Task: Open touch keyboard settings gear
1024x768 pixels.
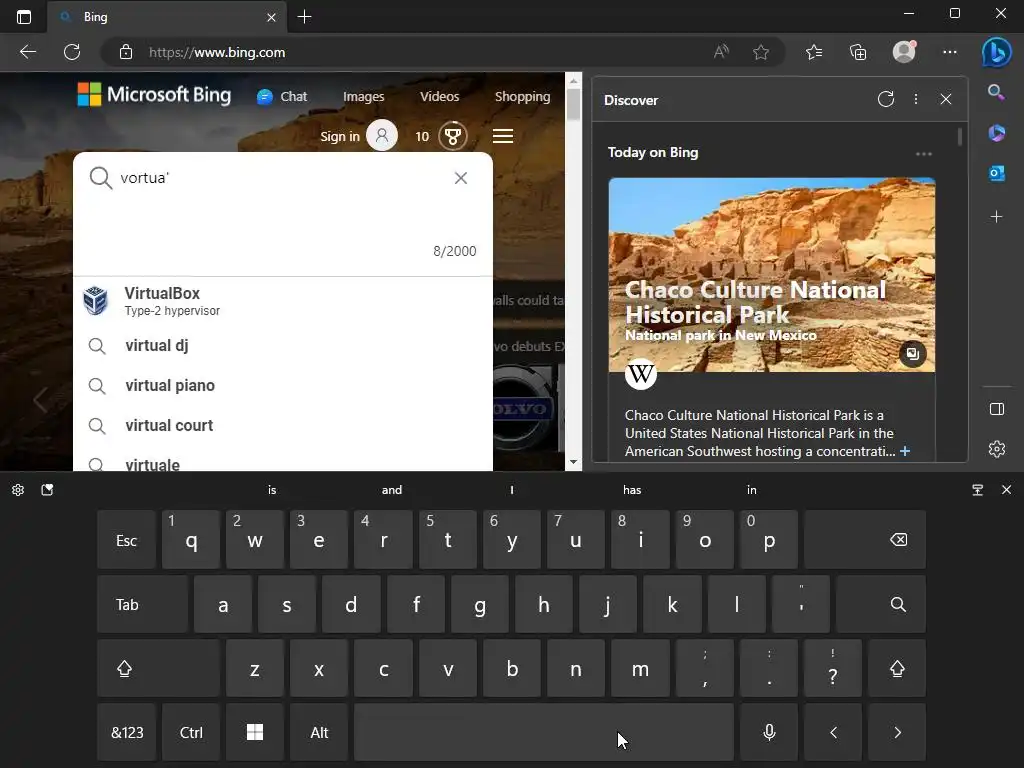Action: 18,490
